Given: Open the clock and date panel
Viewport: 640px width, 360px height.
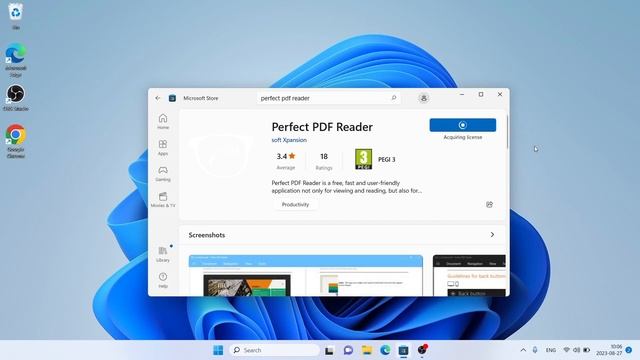Looking at the screenshot, I should [x=609, y=350].
